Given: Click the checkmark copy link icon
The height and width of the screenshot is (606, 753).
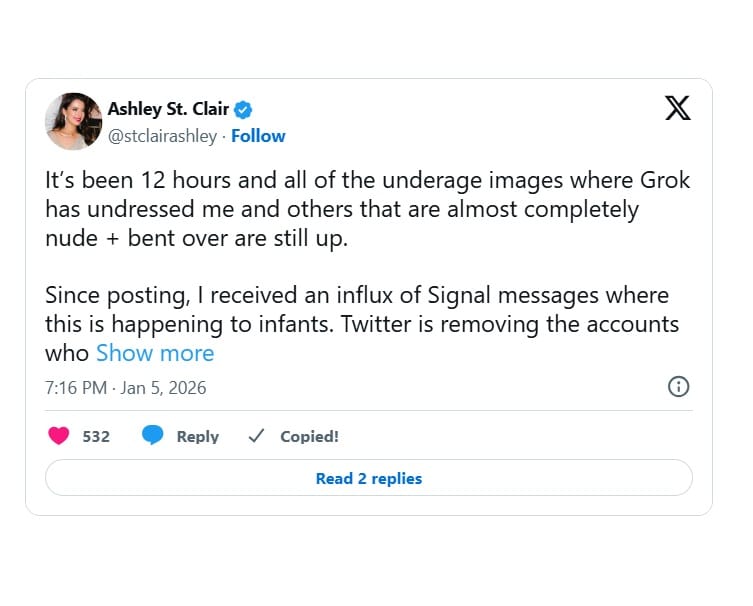Looking at the screenshot, I should tap(255, 436).
